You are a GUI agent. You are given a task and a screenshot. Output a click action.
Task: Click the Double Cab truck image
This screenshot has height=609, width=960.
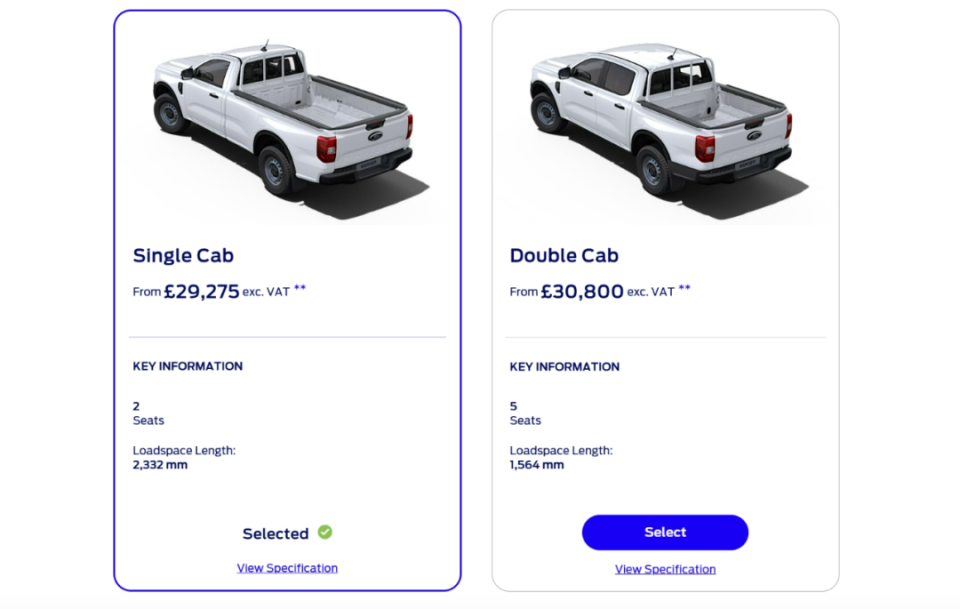(661, 127)
